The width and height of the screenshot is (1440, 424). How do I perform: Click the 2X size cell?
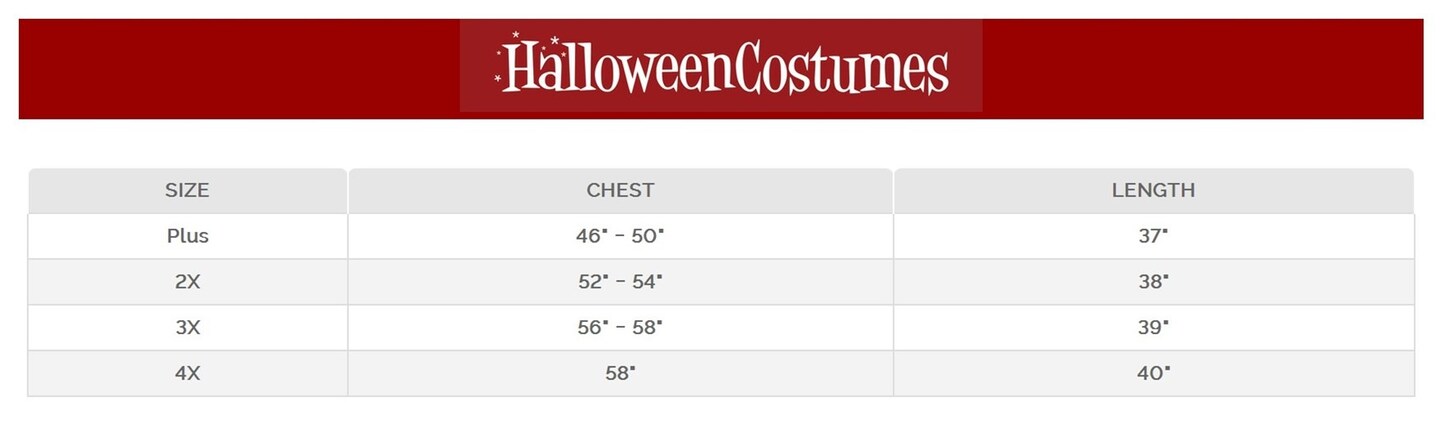point(187,282)
